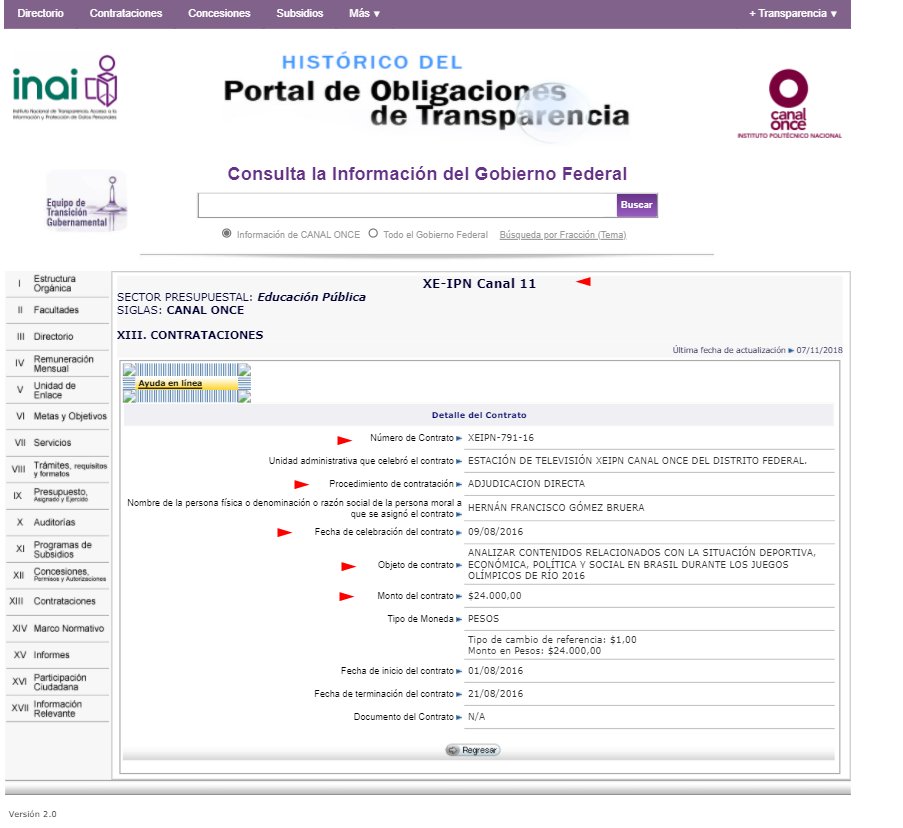The height and width of the screenshot is (828, 903).
Task: Click the Regresar back-arrow icon
Action: [x=453, y=750]
